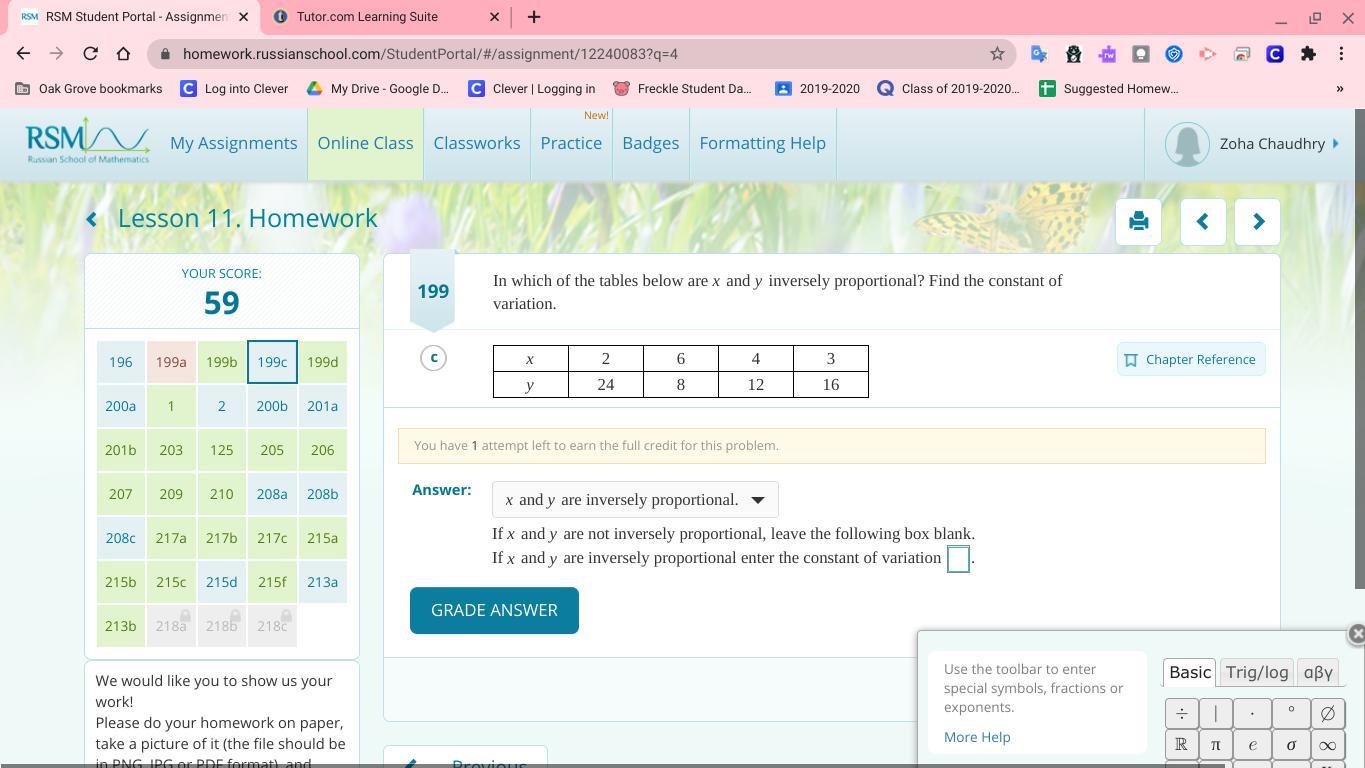
Task: Click the RSM logo
Action: click(x=88, y=141)
